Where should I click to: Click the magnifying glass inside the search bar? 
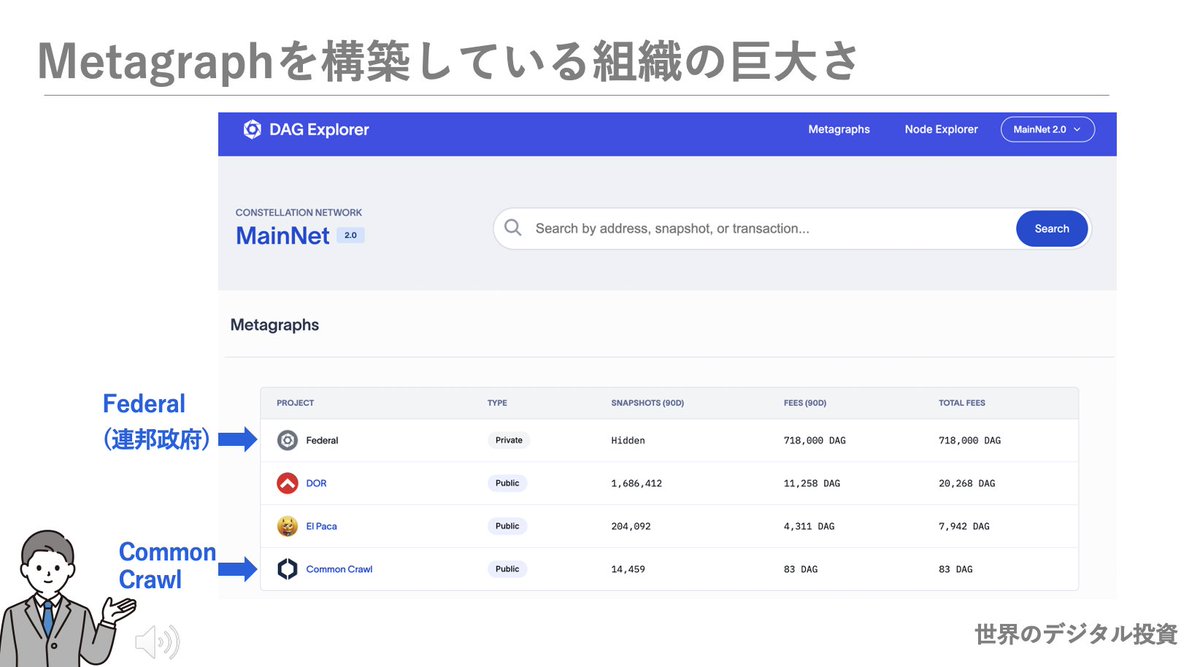tap(513, 228)
